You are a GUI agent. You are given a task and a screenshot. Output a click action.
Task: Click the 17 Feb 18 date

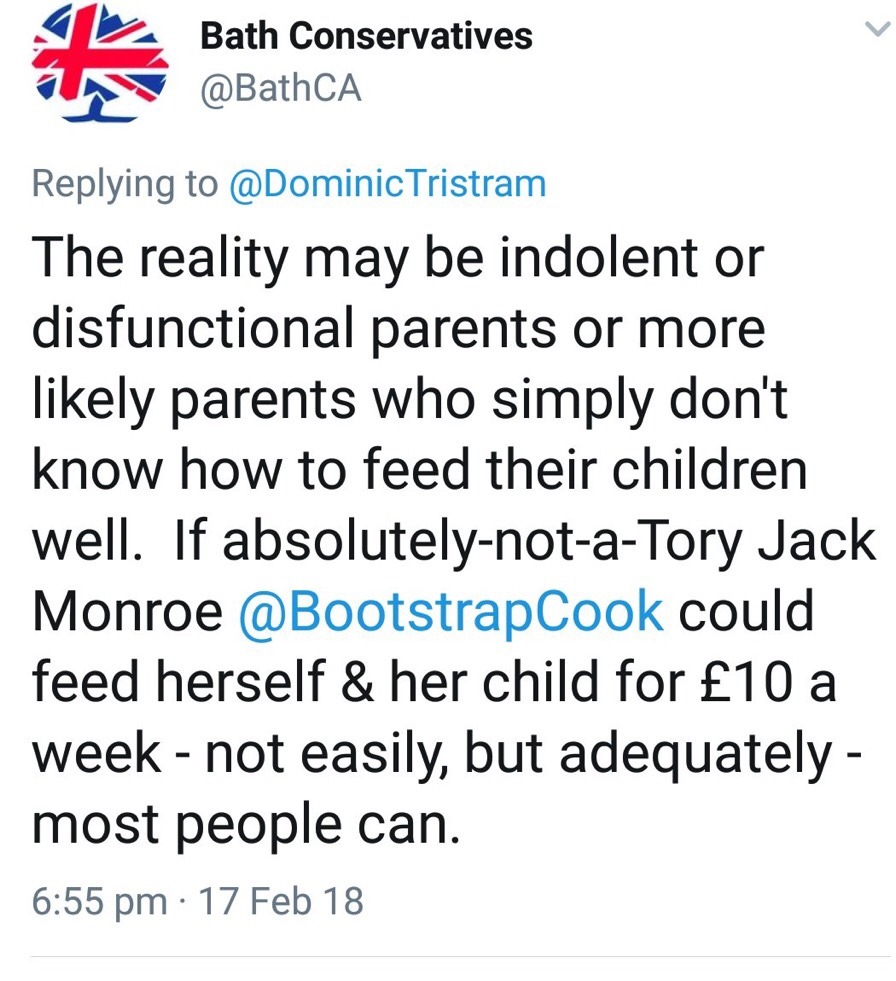pyautogui.click(x=282, y=902)
